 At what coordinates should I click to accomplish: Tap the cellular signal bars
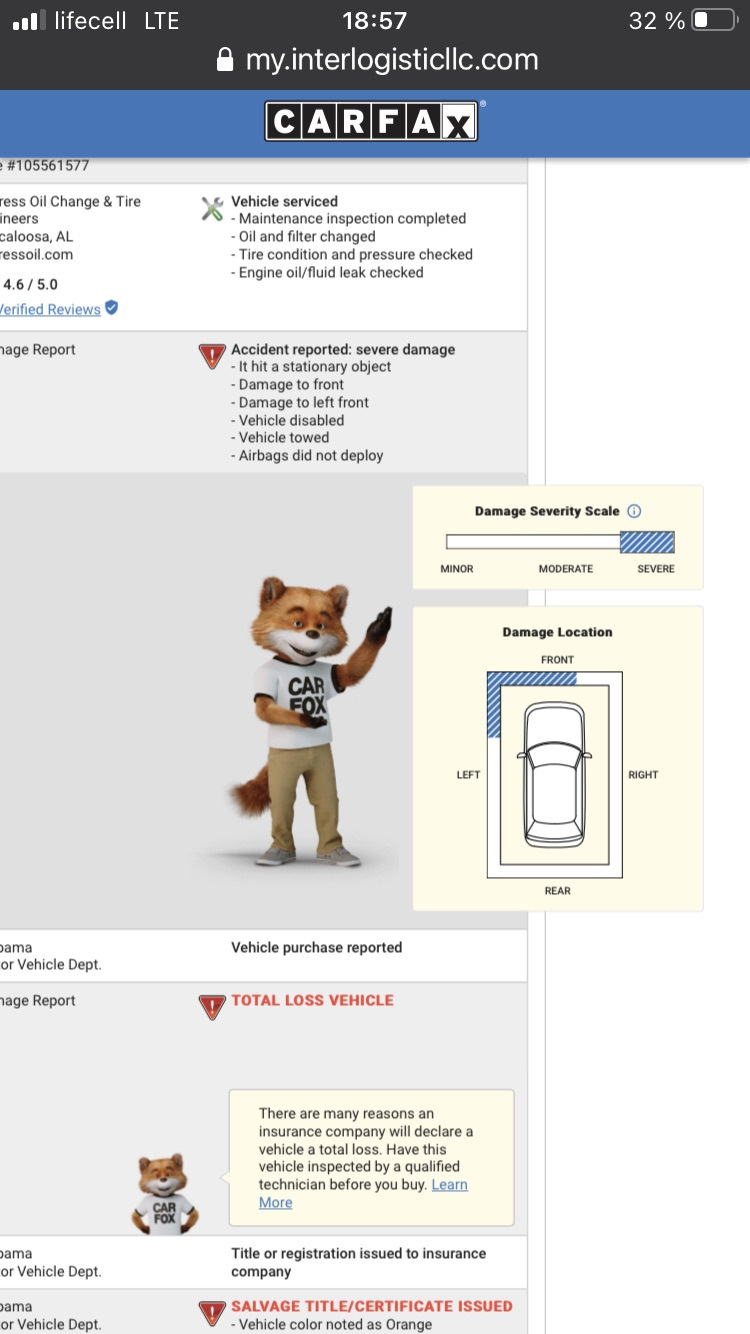point(29,20)
